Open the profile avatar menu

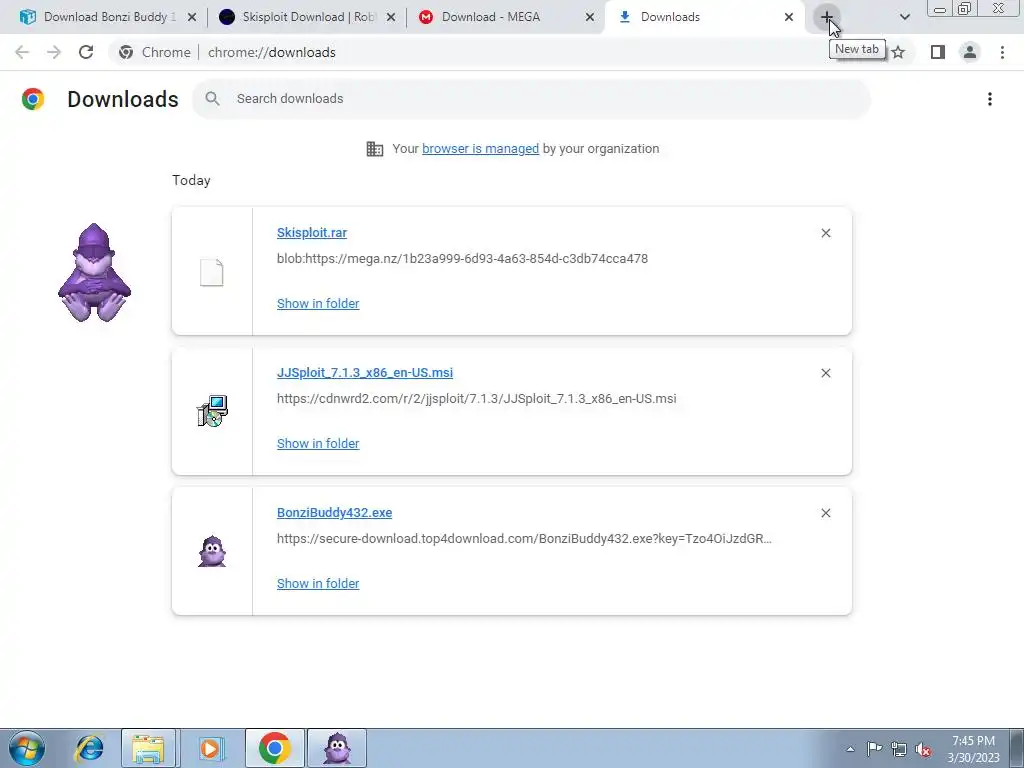[970, 52]
